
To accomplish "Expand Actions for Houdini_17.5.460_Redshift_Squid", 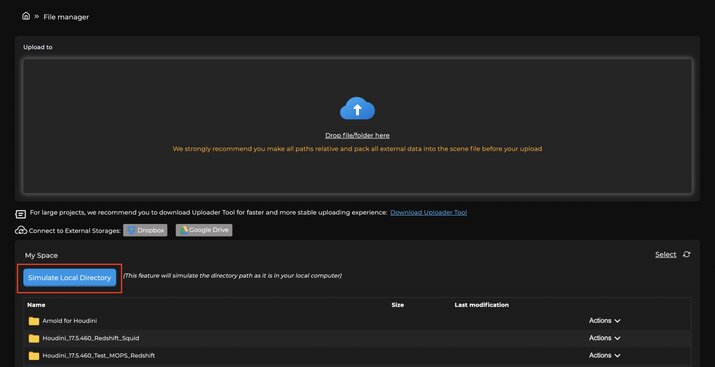I will pyautogui.click(x=604, y=338).
